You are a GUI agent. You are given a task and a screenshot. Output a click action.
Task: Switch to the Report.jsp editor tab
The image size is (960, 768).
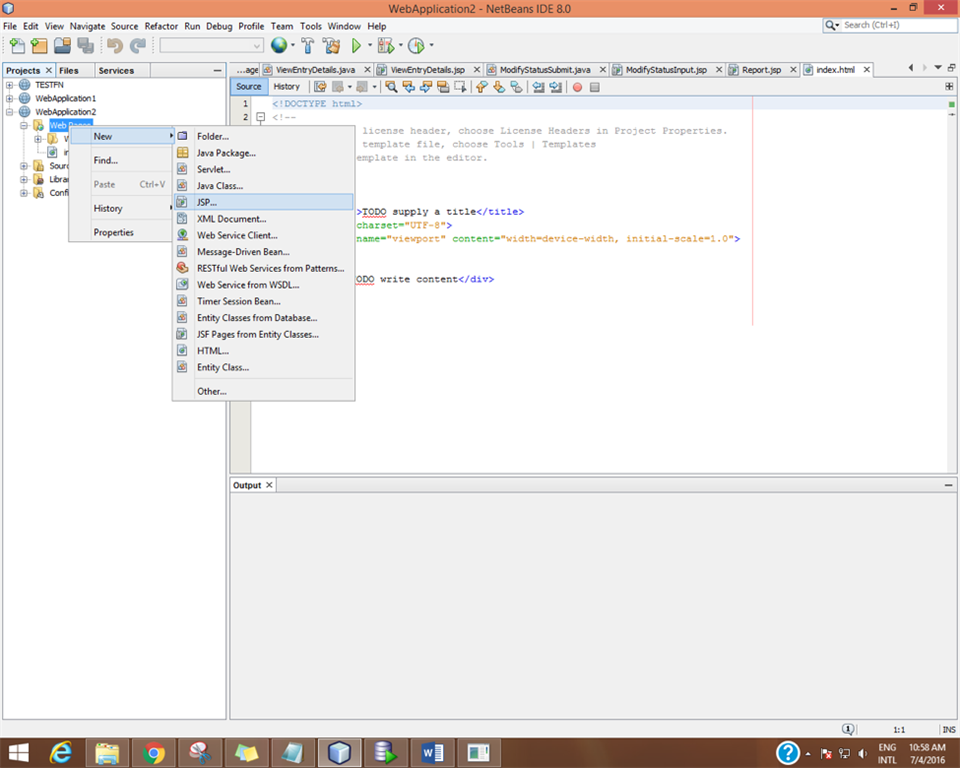[x=760, y=70]
